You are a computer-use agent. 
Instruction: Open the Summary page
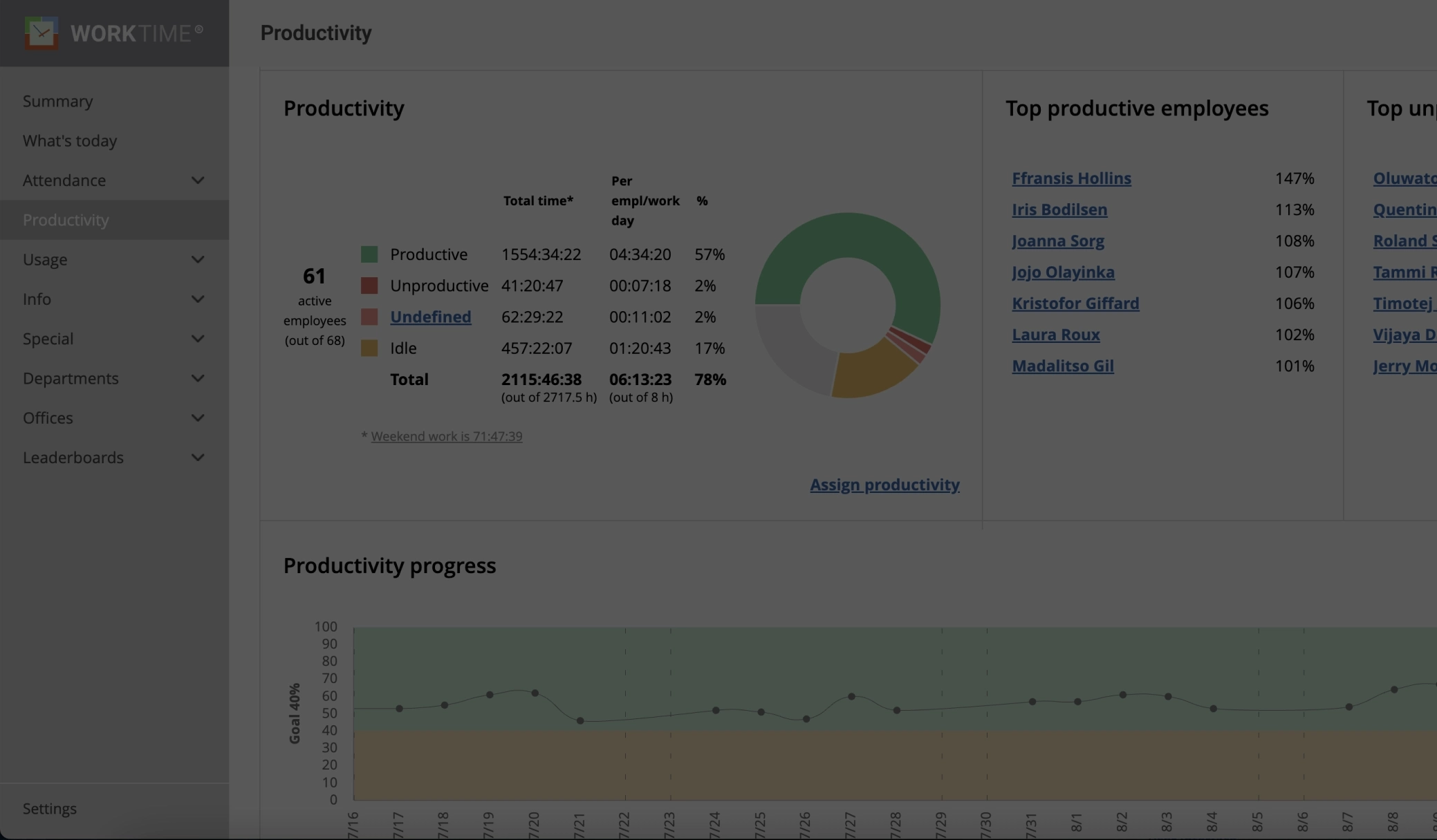tap(57, 101)
